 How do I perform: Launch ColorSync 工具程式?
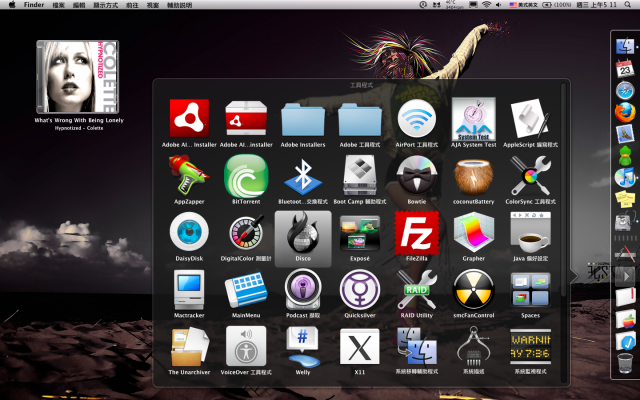click(x=530, y=176)
